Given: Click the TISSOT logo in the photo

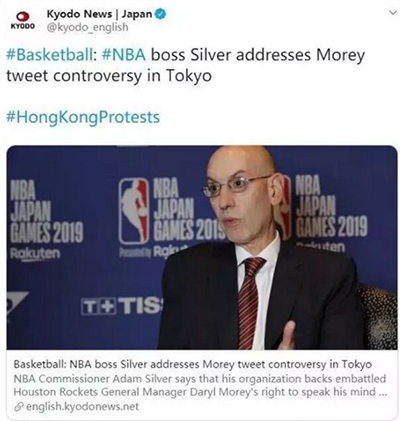Looking at the screenshot, I should pyautogui.click(x=122, y=307).
